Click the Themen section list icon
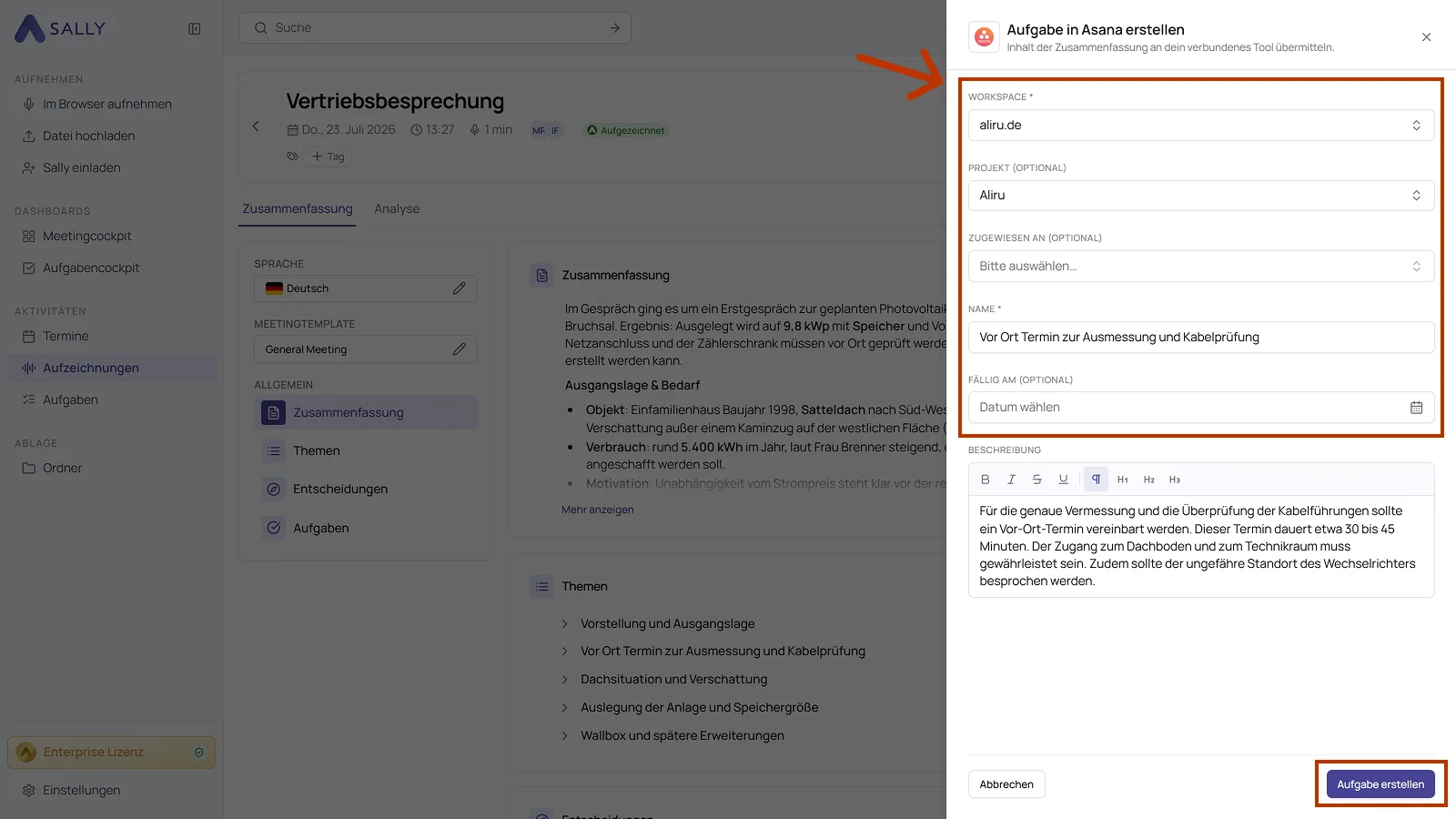1456x819 pixels. [542, 586]
